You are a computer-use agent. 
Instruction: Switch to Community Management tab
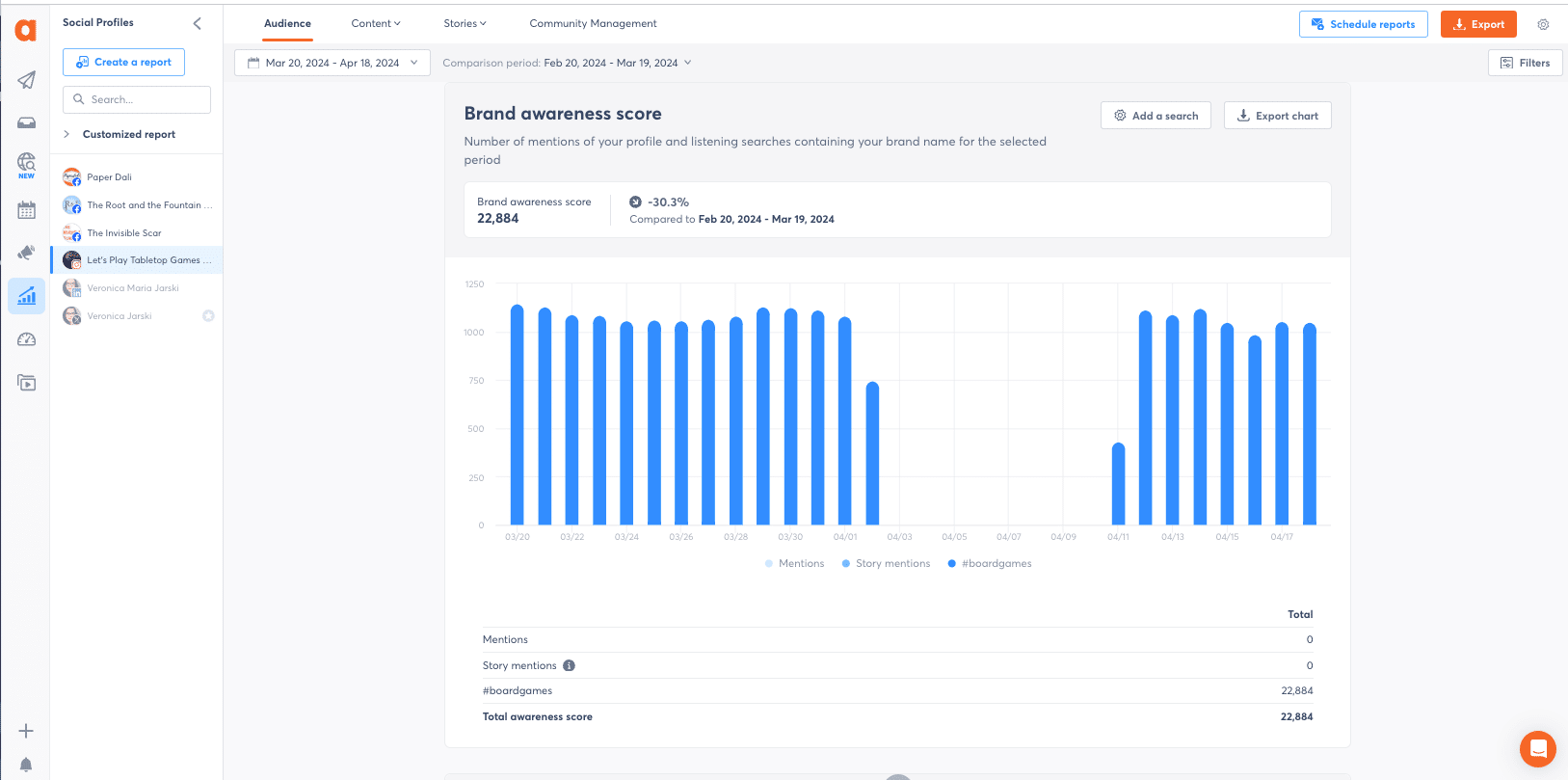593,23
